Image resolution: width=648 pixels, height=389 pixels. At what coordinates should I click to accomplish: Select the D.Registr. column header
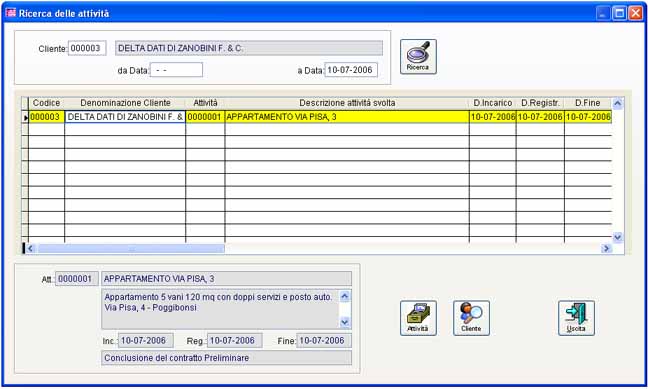(540, 103)
